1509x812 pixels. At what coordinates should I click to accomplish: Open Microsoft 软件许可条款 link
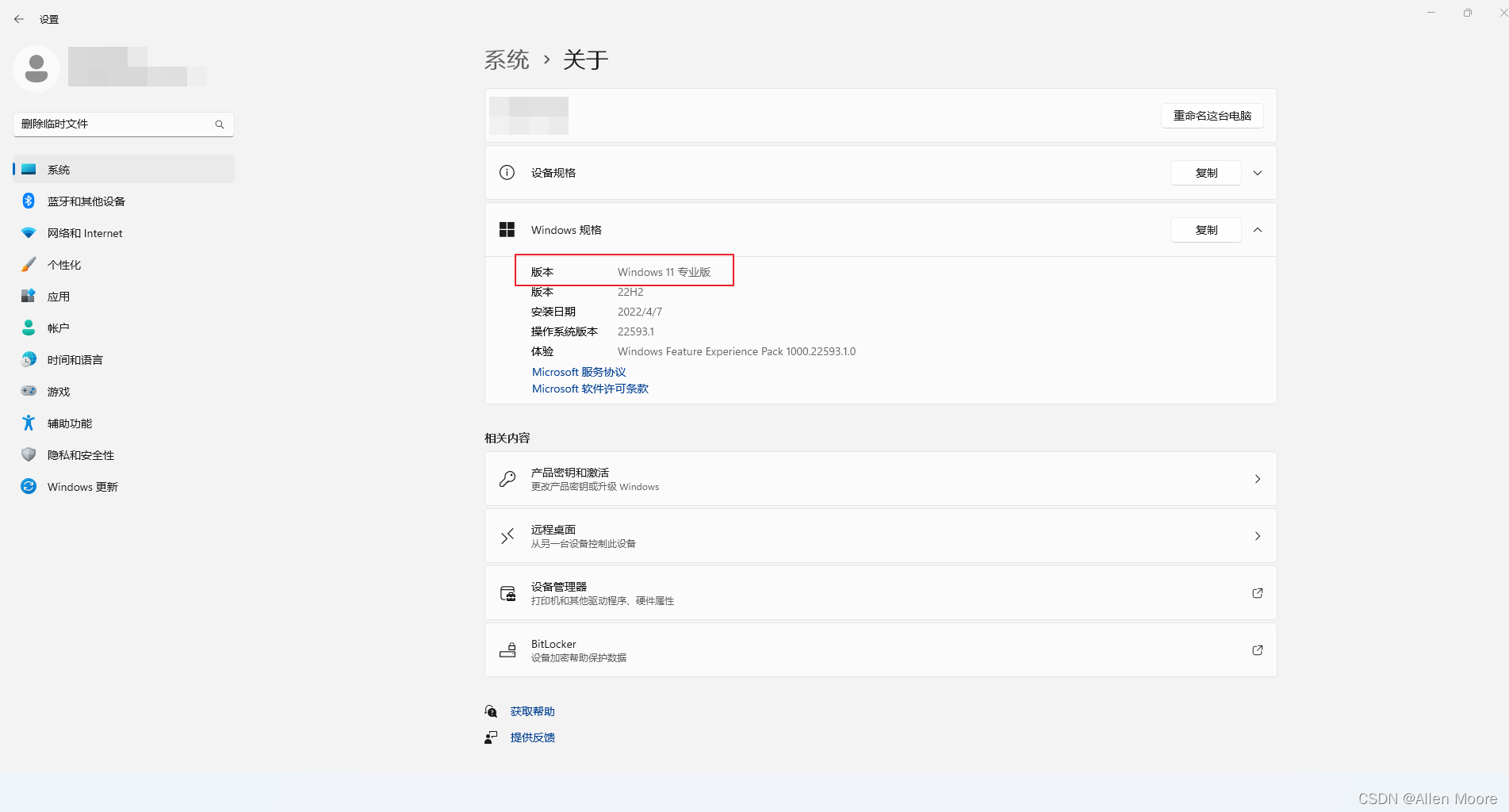590,389
